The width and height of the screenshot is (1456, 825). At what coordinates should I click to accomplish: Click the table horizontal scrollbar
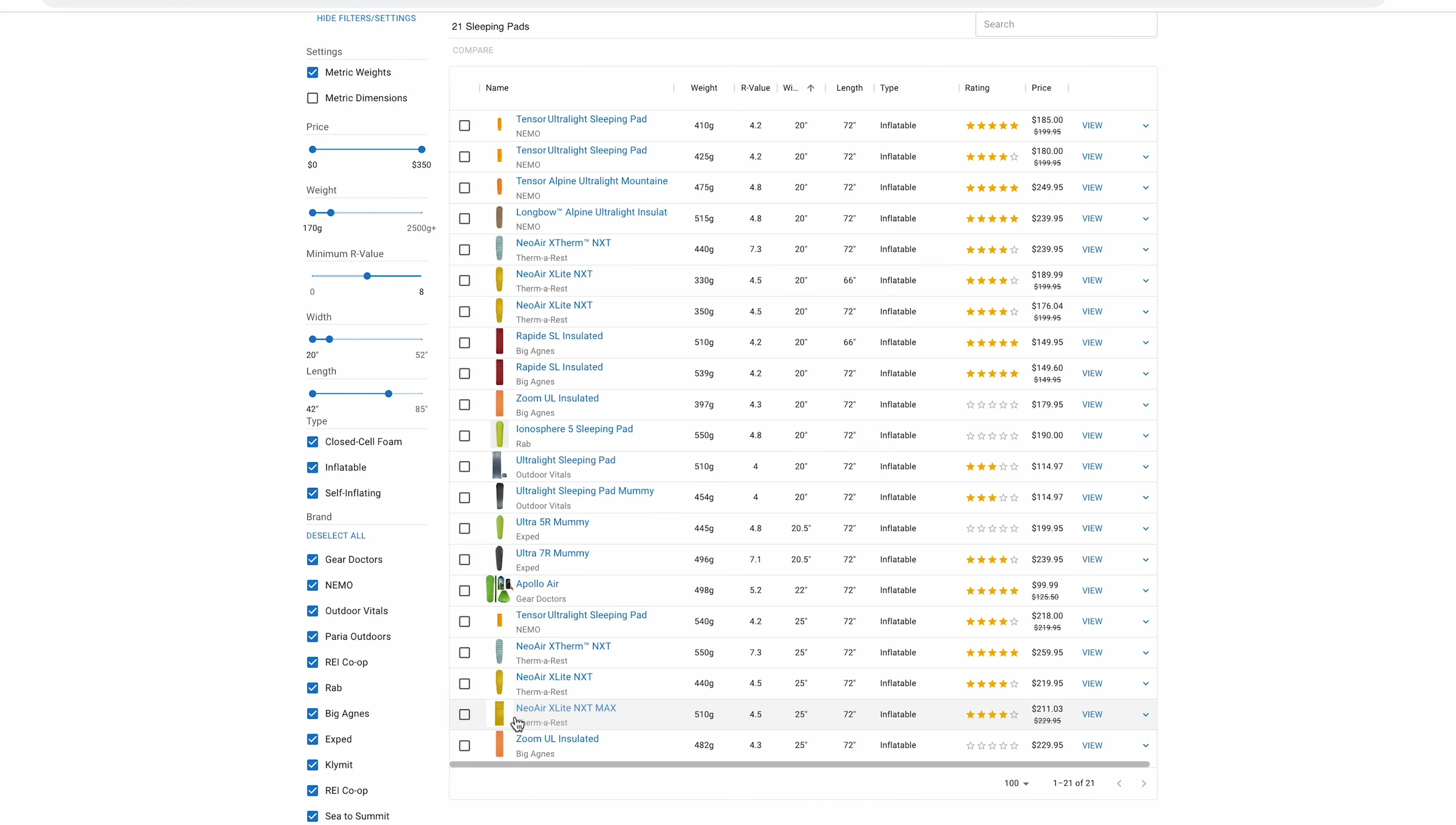tap(799, 764)
